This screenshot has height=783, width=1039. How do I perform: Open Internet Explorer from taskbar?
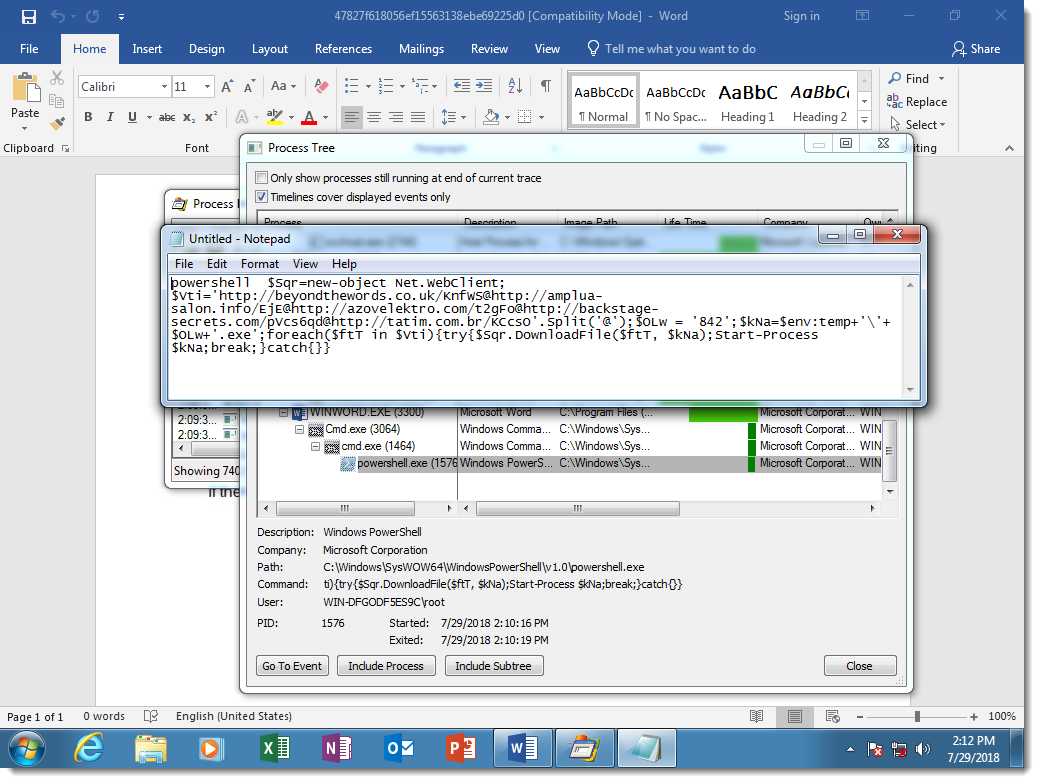[x=89, y=749]
